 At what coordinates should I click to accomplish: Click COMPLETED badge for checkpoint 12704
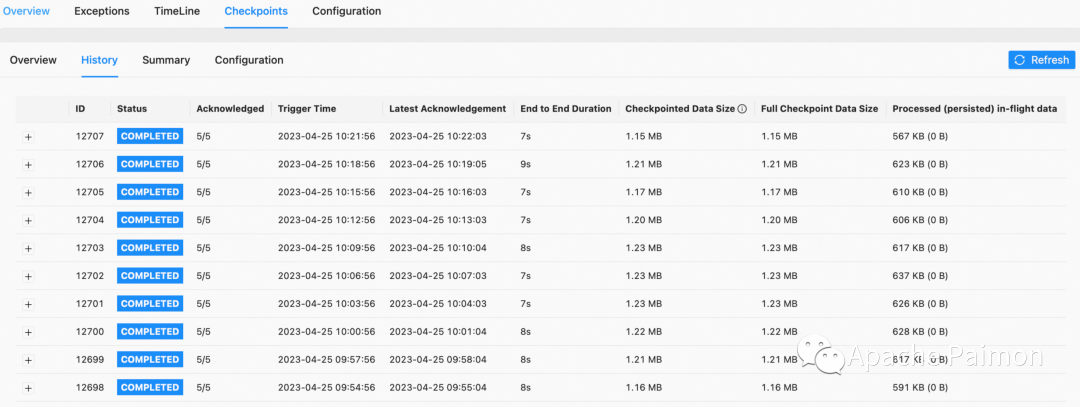150,220
